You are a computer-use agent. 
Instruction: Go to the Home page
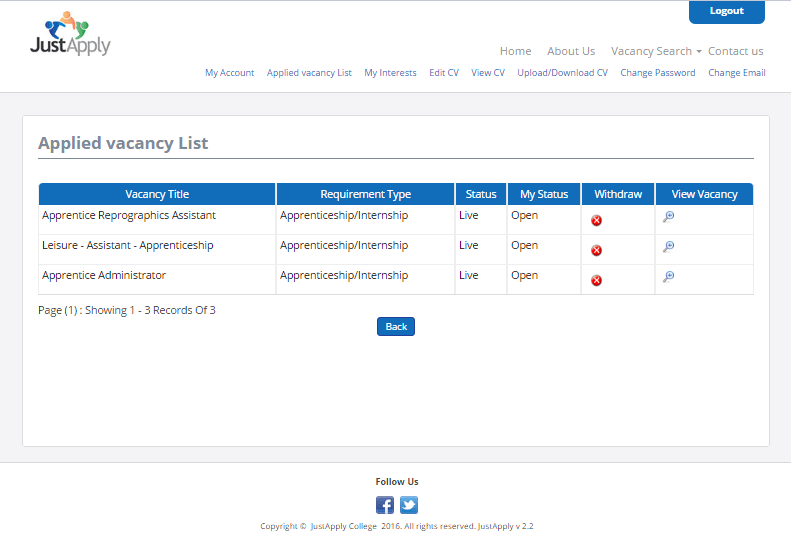tap(515, 51)
